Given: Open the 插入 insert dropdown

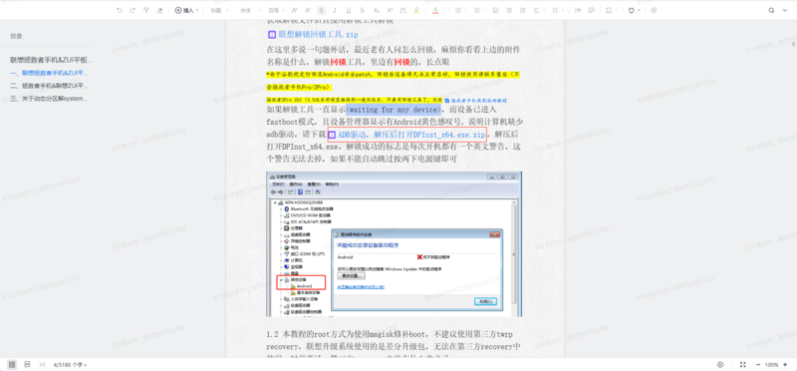Looking at the screenshot, I should point(186,10).
